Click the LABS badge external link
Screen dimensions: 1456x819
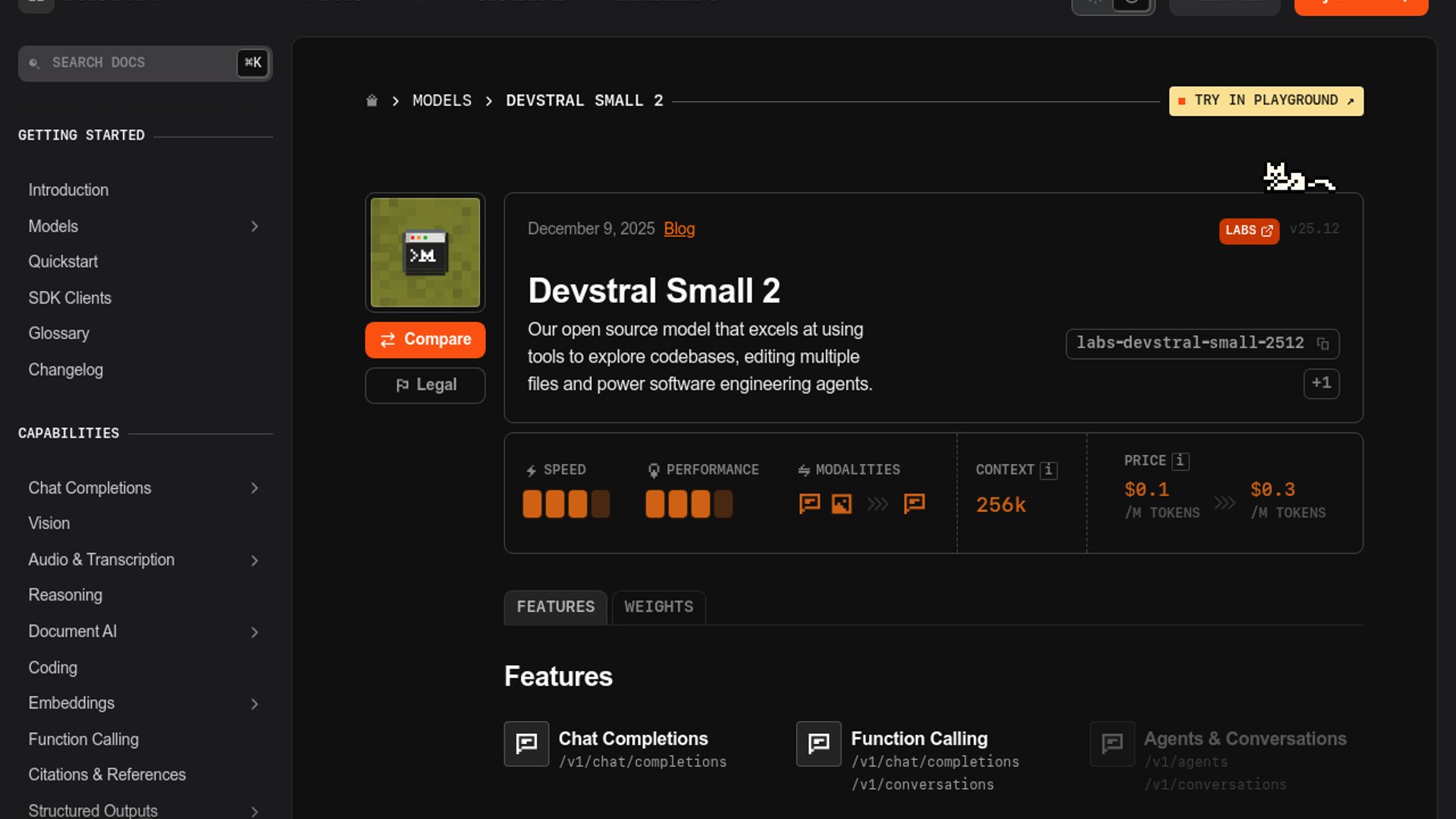[x=1248, y=231]
